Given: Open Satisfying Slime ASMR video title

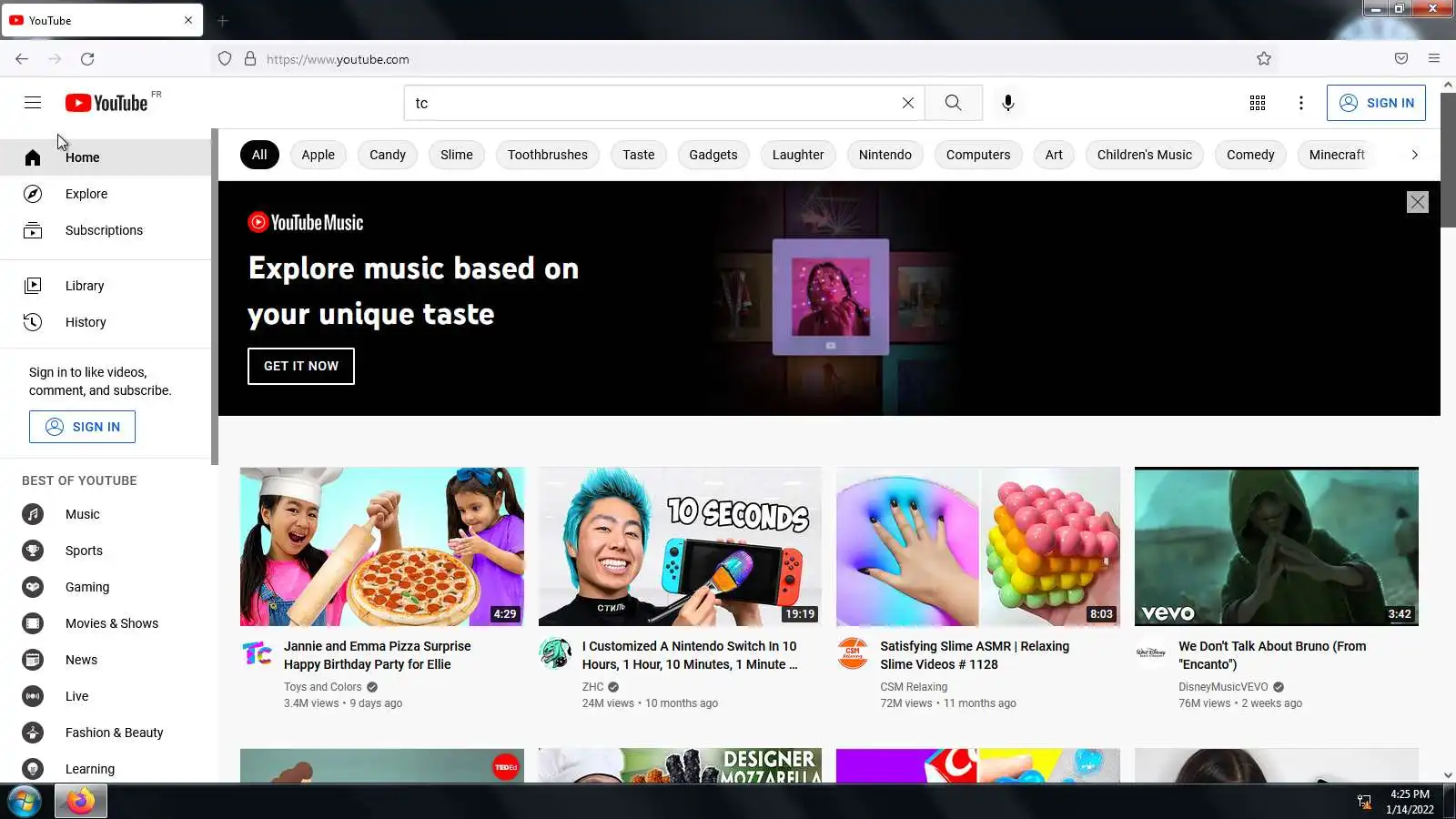Looking at the screenshot, I should pyautogui.click(x=975, y=655).
